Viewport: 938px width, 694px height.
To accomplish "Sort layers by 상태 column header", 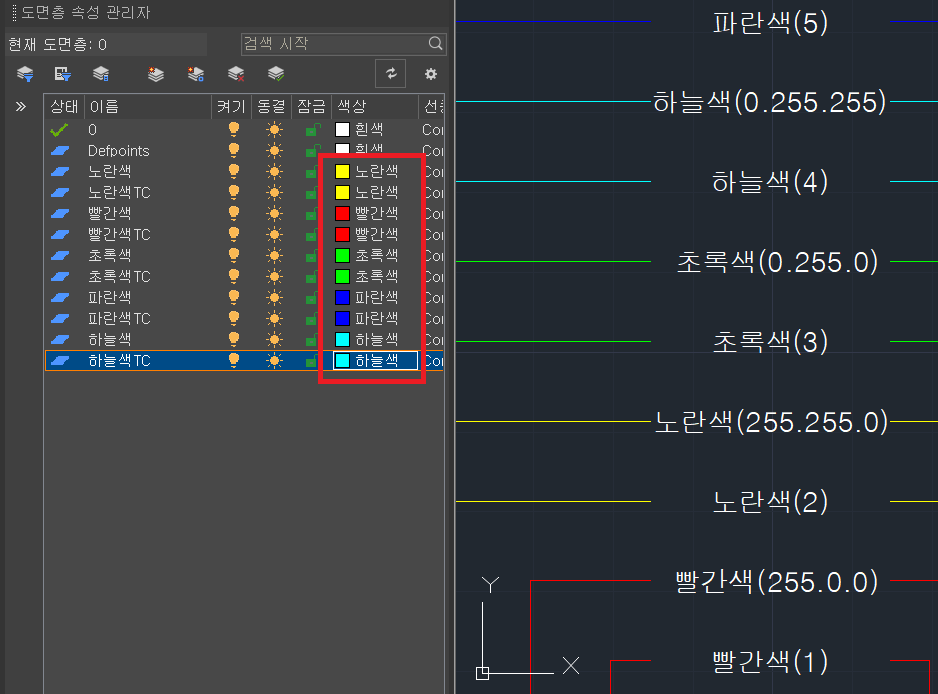I will click(64, 106).
